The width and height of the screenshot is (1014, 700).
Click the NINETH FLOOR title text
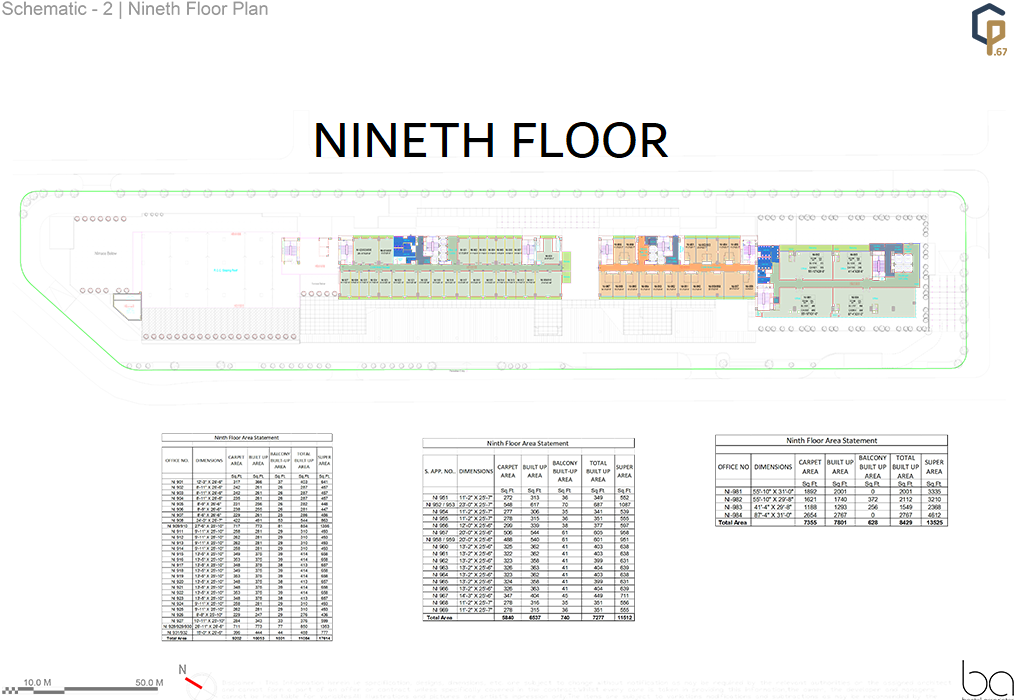click(x=490, y=141)
